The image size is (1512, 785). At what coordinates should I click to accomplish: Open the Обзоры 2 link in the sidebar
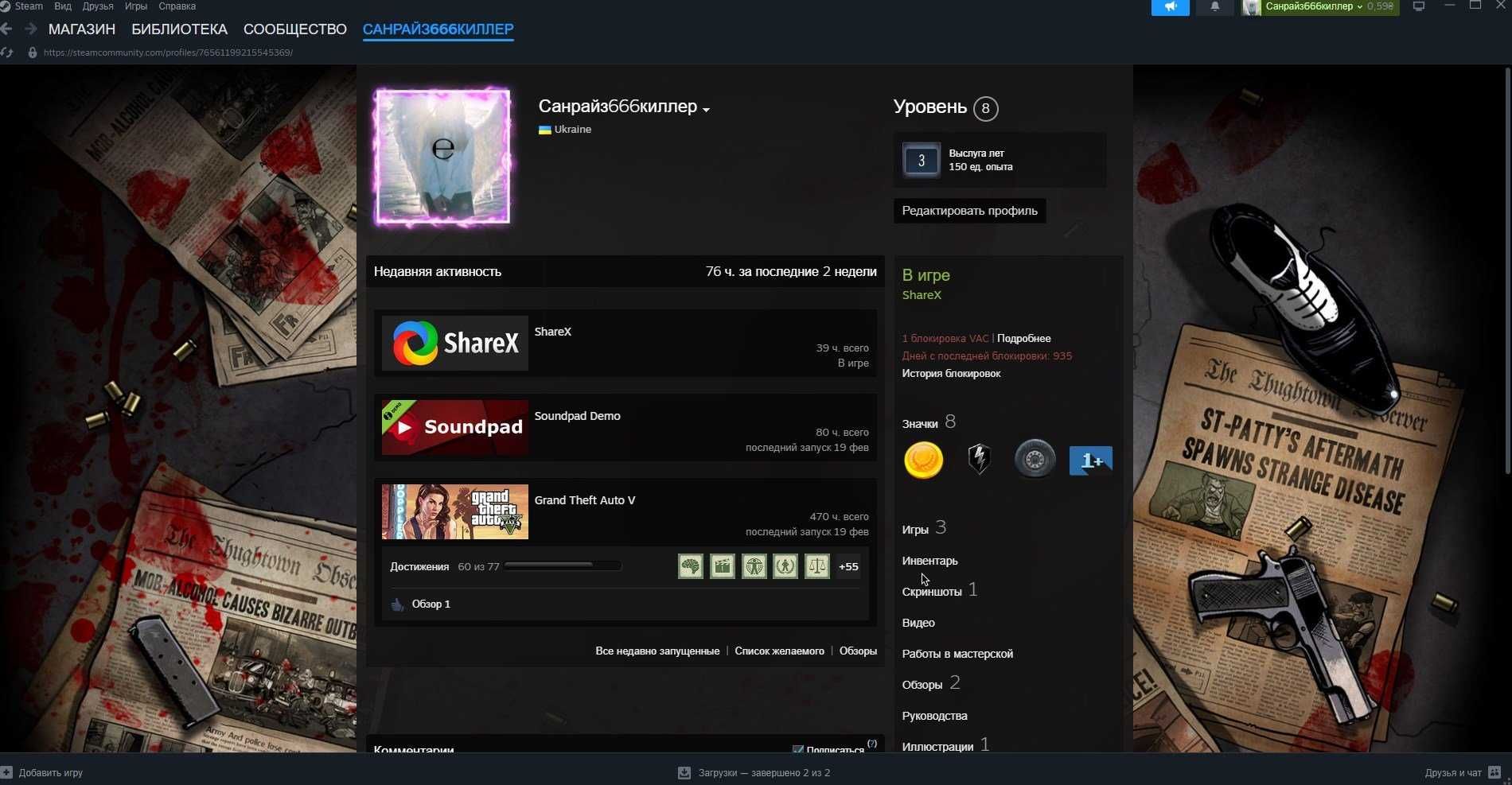931,684
